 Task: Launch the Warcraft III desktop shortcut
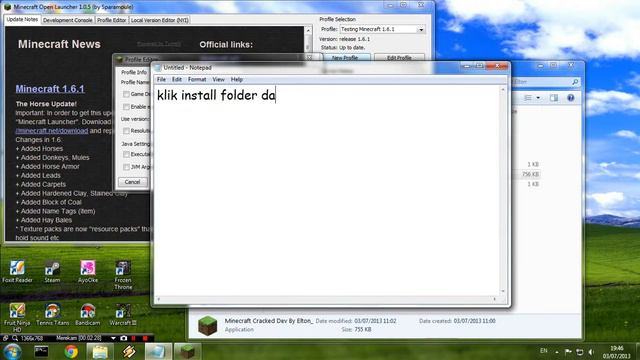[123, 314]
